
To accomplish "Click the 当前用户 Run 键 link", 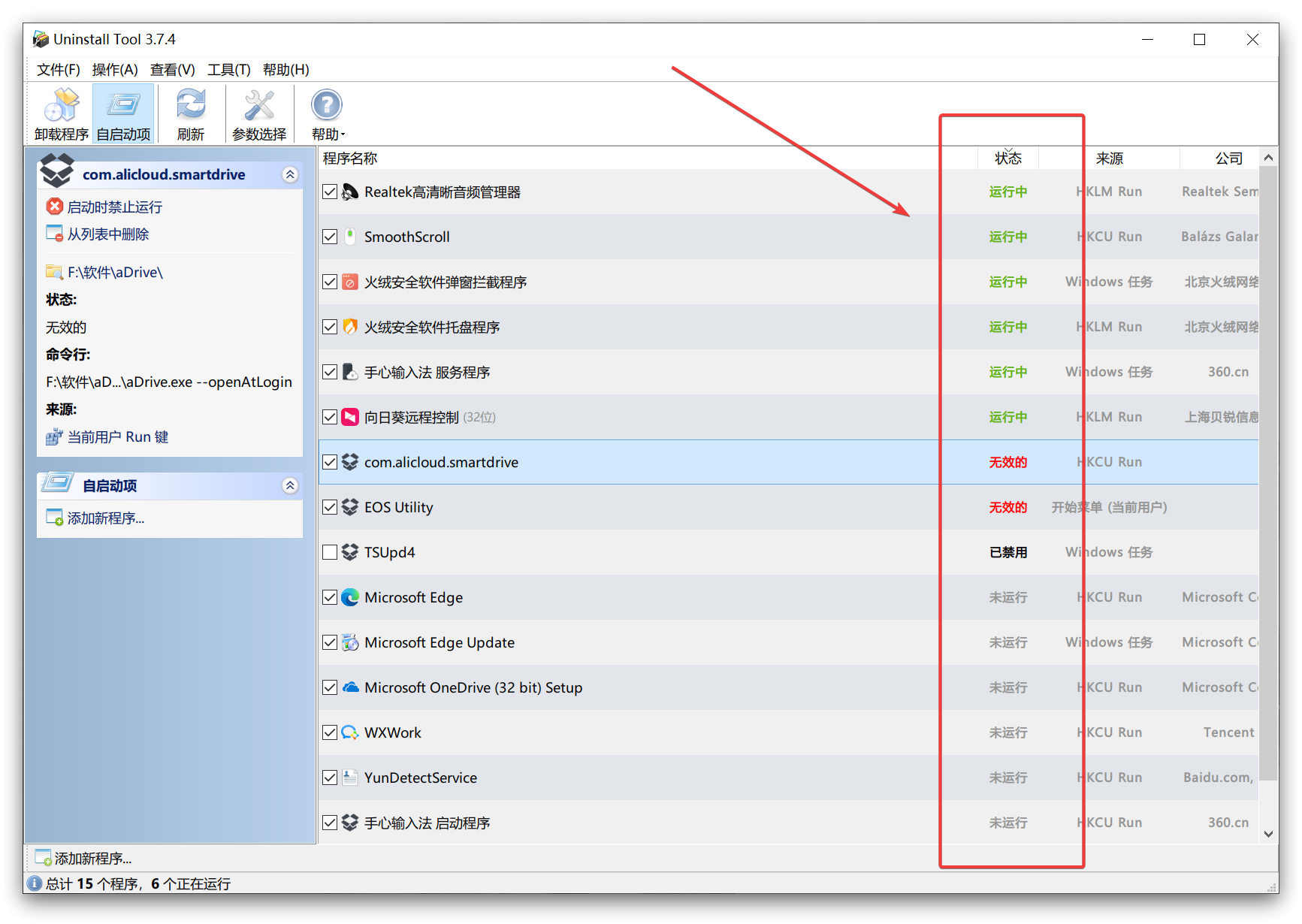I will (118, 436).
